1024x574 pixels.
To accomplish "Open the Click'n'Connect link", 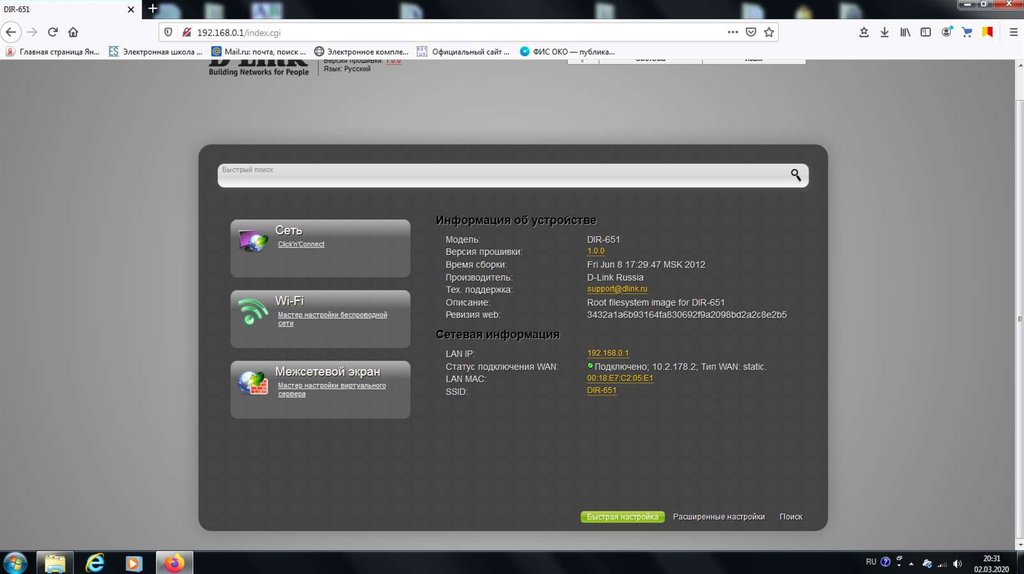I will coord(301,244).
